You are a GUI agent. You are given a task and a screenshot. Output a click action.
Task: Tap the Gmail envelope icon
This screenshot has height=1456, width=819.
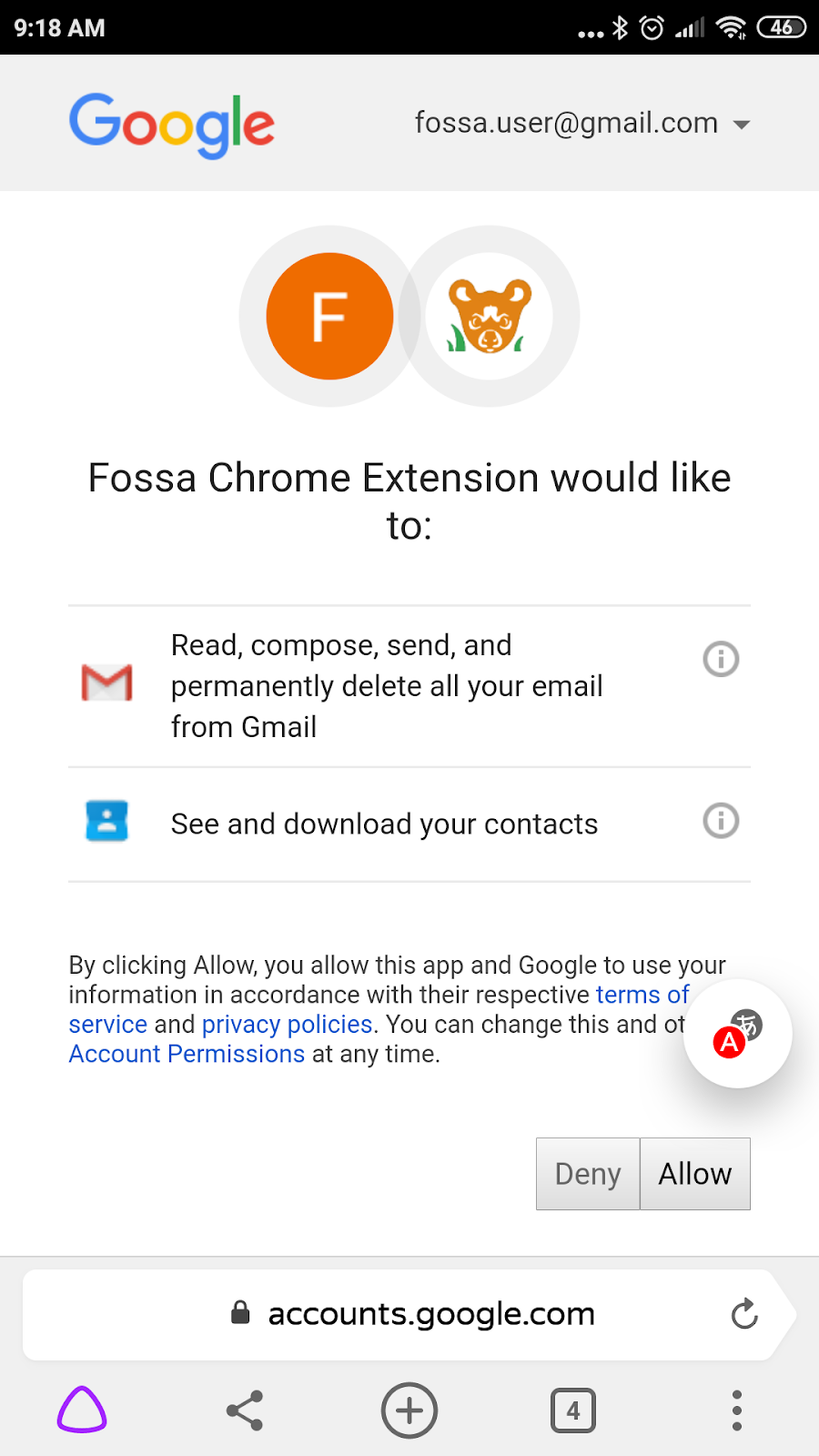(x=107, y=683)
